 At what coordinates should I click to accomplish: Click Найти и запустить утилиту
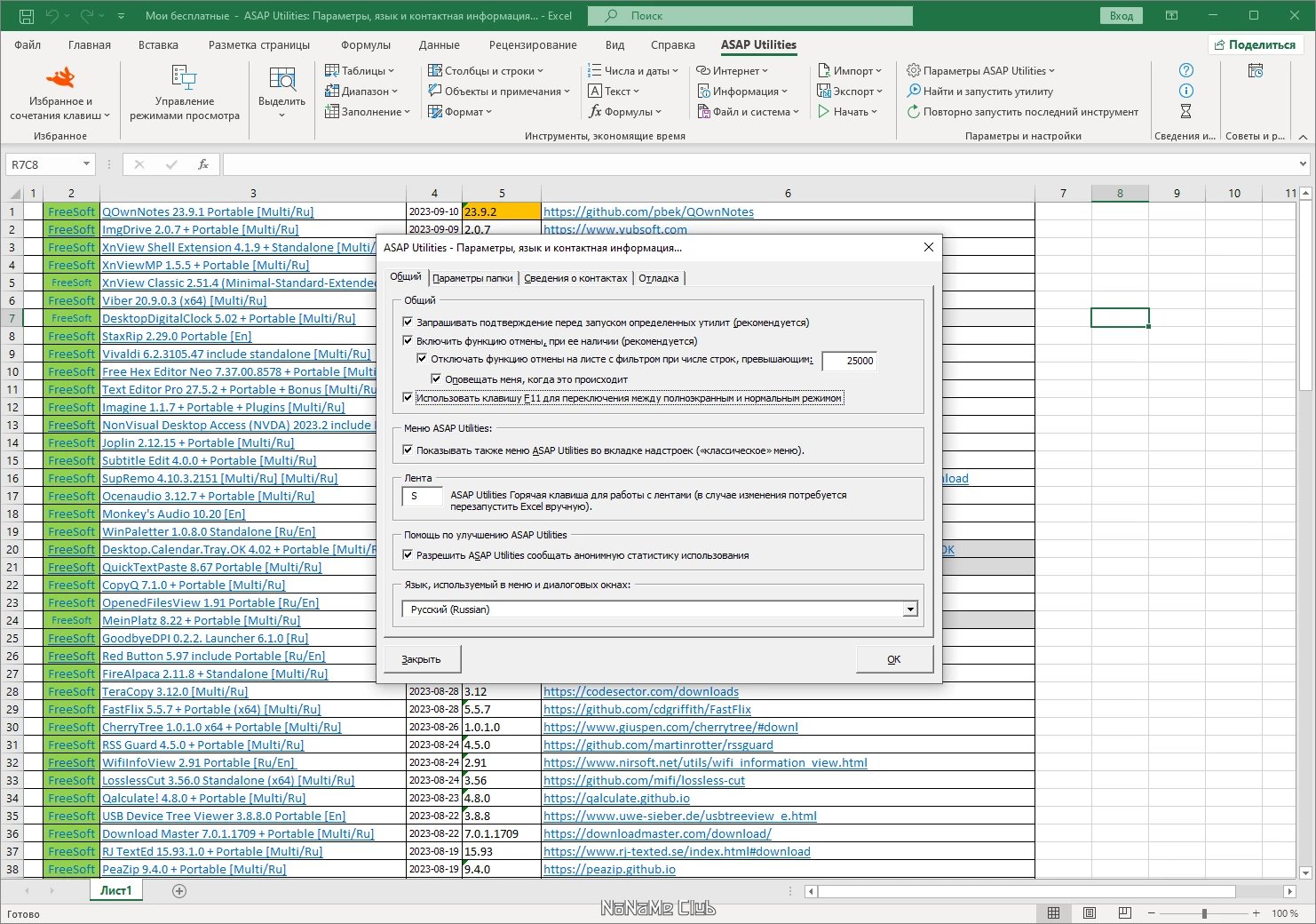[x=979, y=92]
